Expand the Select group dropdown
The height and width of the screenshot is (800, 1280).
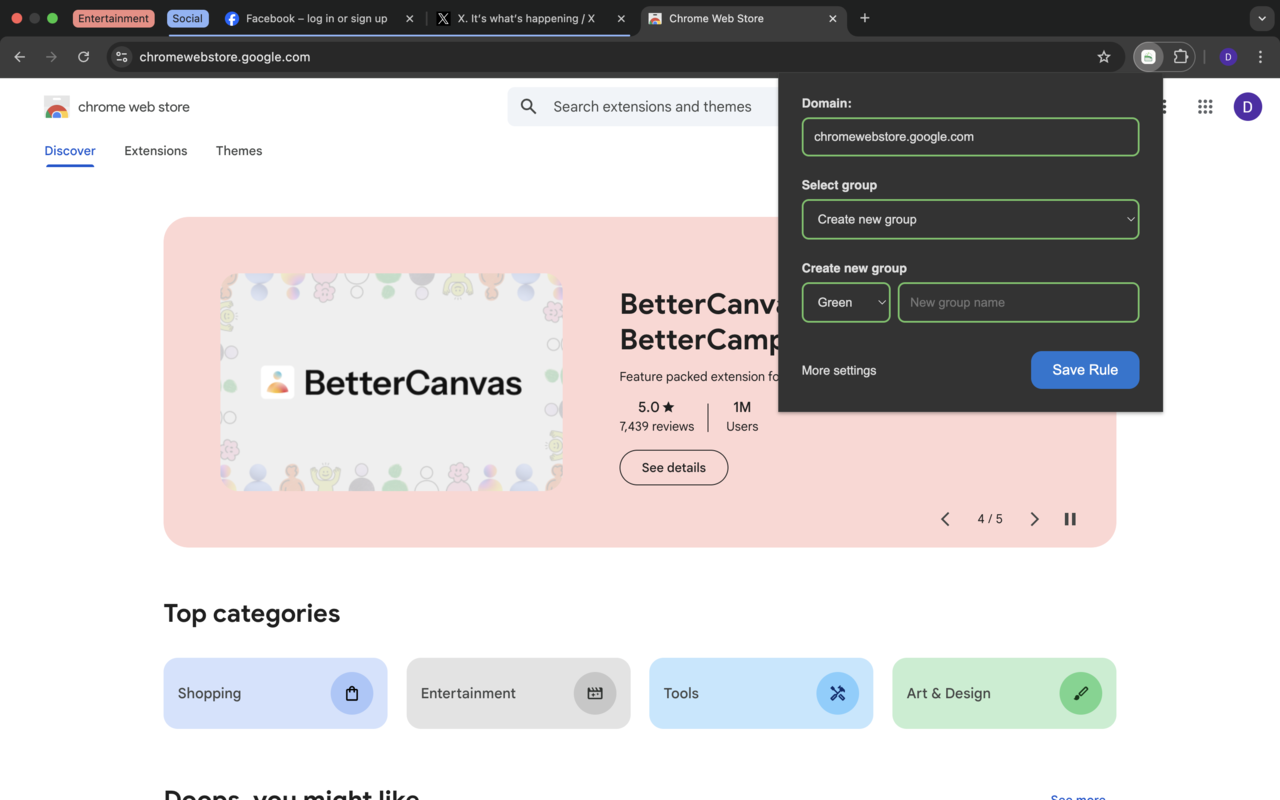pos(970,219)
